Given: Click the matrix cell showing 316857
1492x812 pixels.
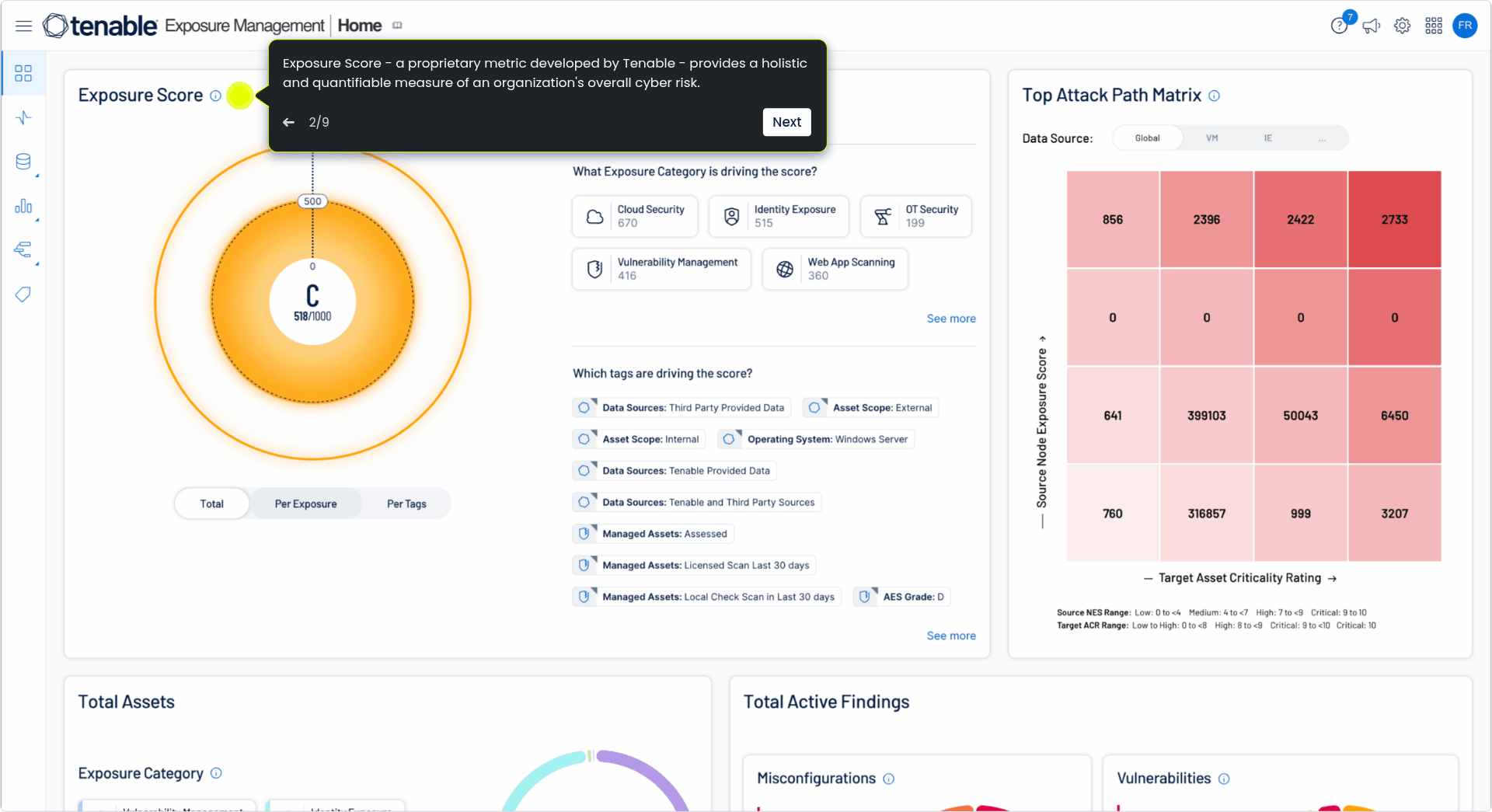Looking at the screenshot, I should coord(1207,514).
